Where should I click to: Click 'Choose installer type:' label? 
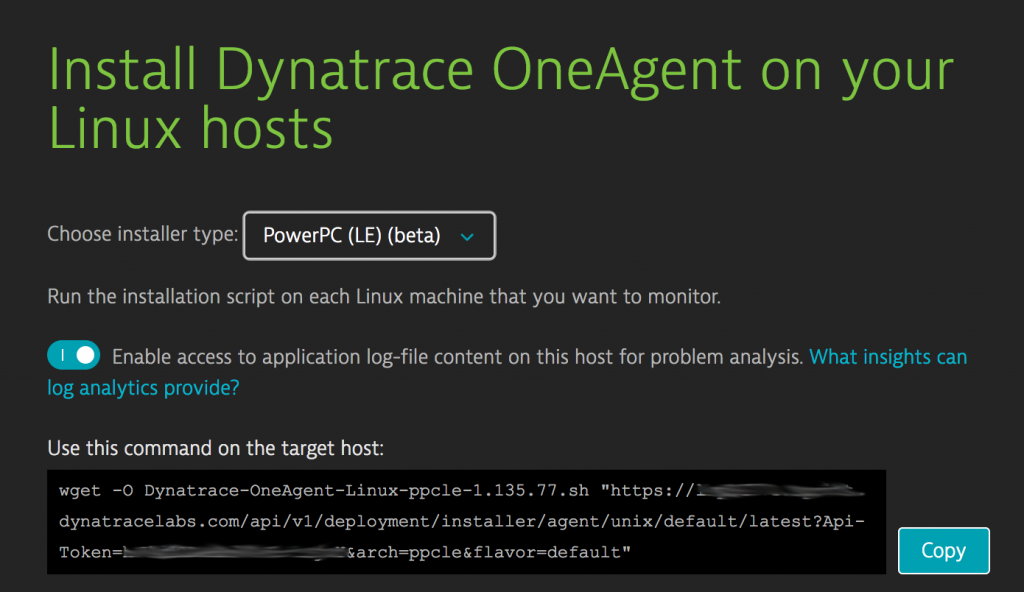point(142,234)
